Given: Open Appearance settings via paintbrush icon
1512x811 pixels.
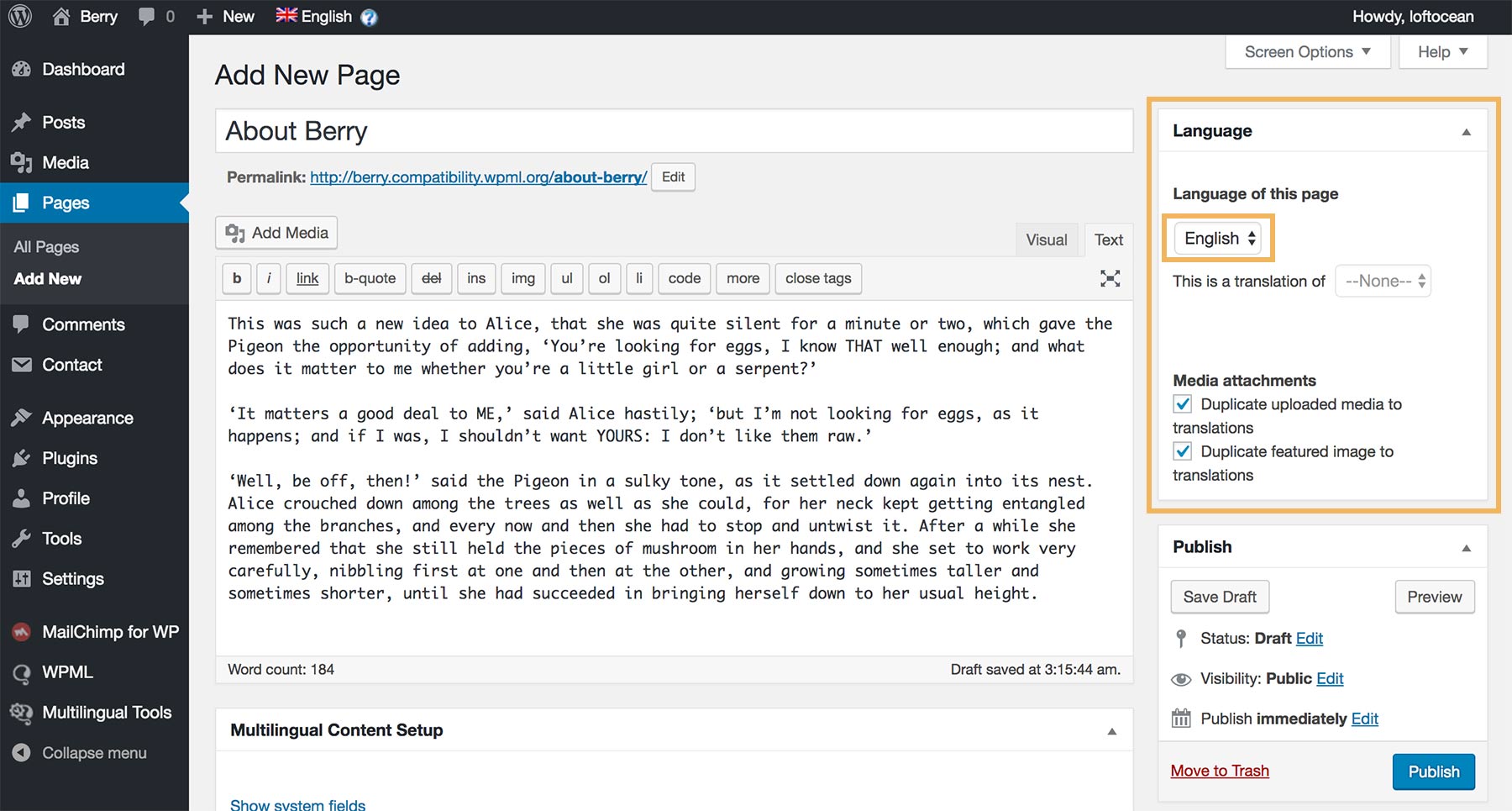Looking at the screenshot, I should [x=23, y=418].
